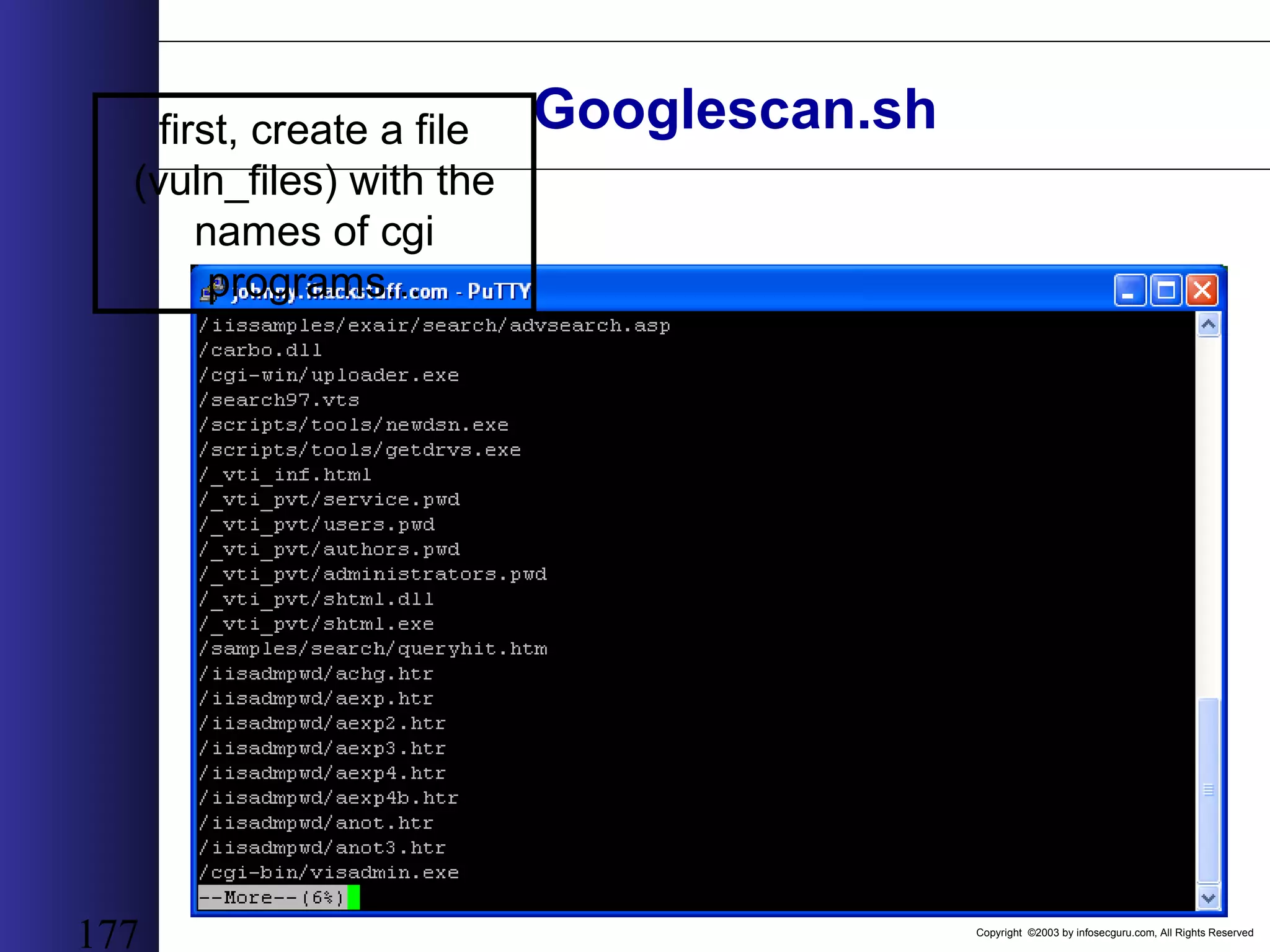The image size is (1270, 952).
Task: Click the /scripts/tools/newdsn.exe line
Action: coord(353,425)
